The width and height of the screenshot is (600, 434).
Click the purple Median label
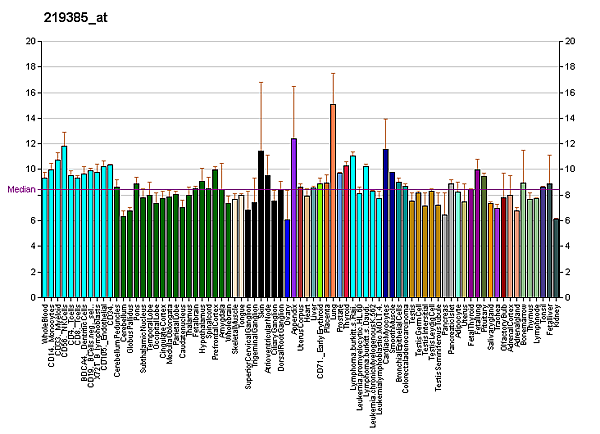pyautogui.click(x=20, y=188)
